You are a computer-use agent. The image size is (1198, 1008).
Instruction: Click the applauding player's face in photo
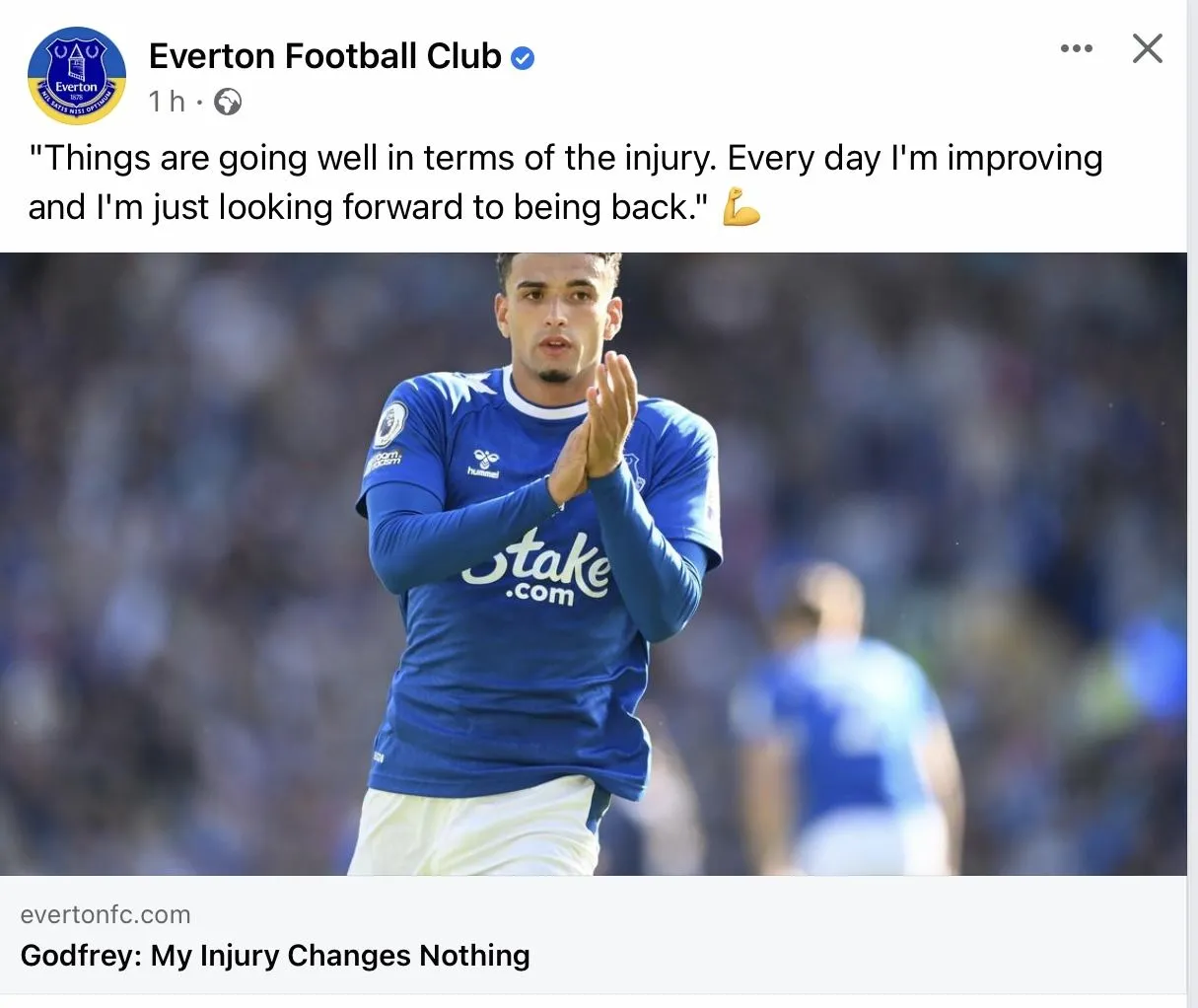[557, 325]
